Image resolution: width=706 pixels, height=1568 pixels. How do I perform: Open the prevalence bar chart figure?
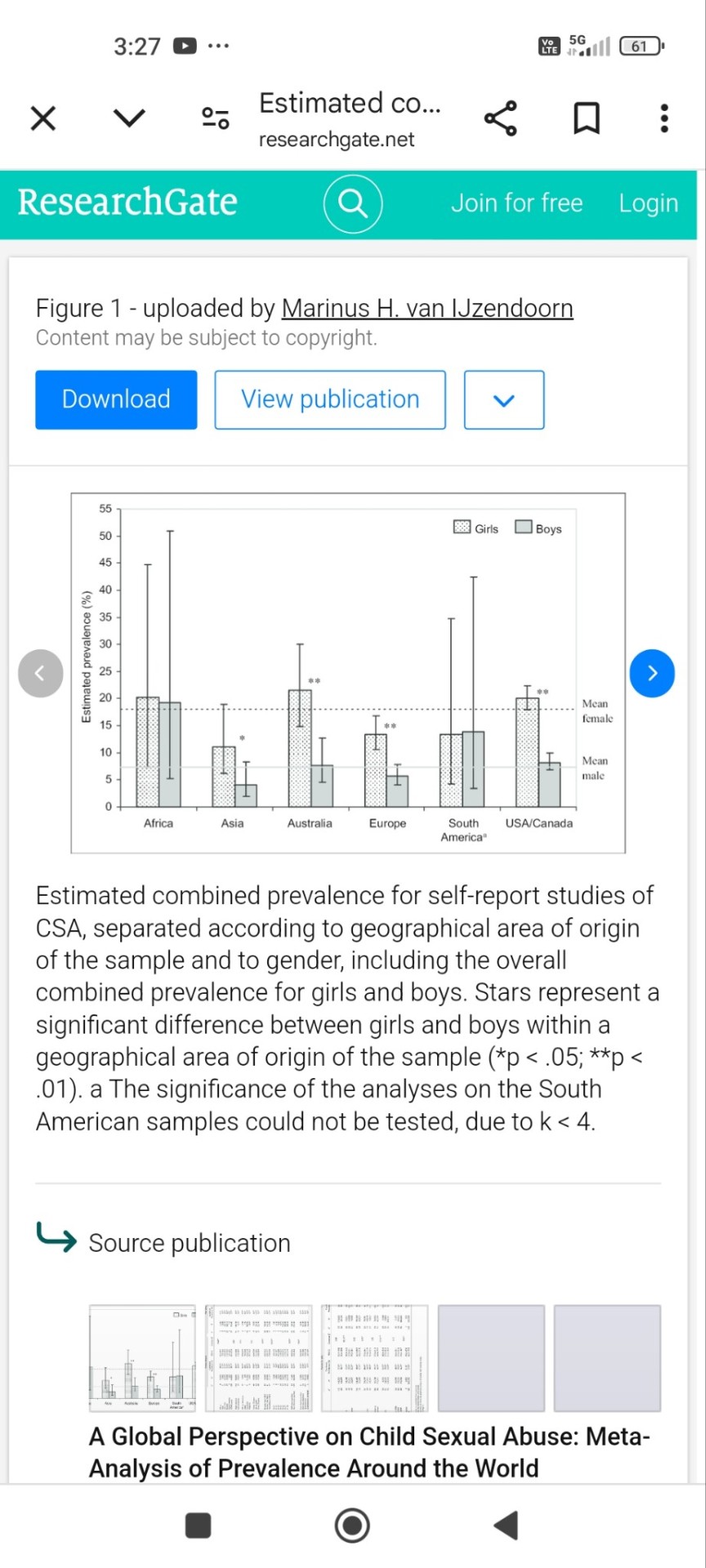pyautogui.click(x=348, y=673)
